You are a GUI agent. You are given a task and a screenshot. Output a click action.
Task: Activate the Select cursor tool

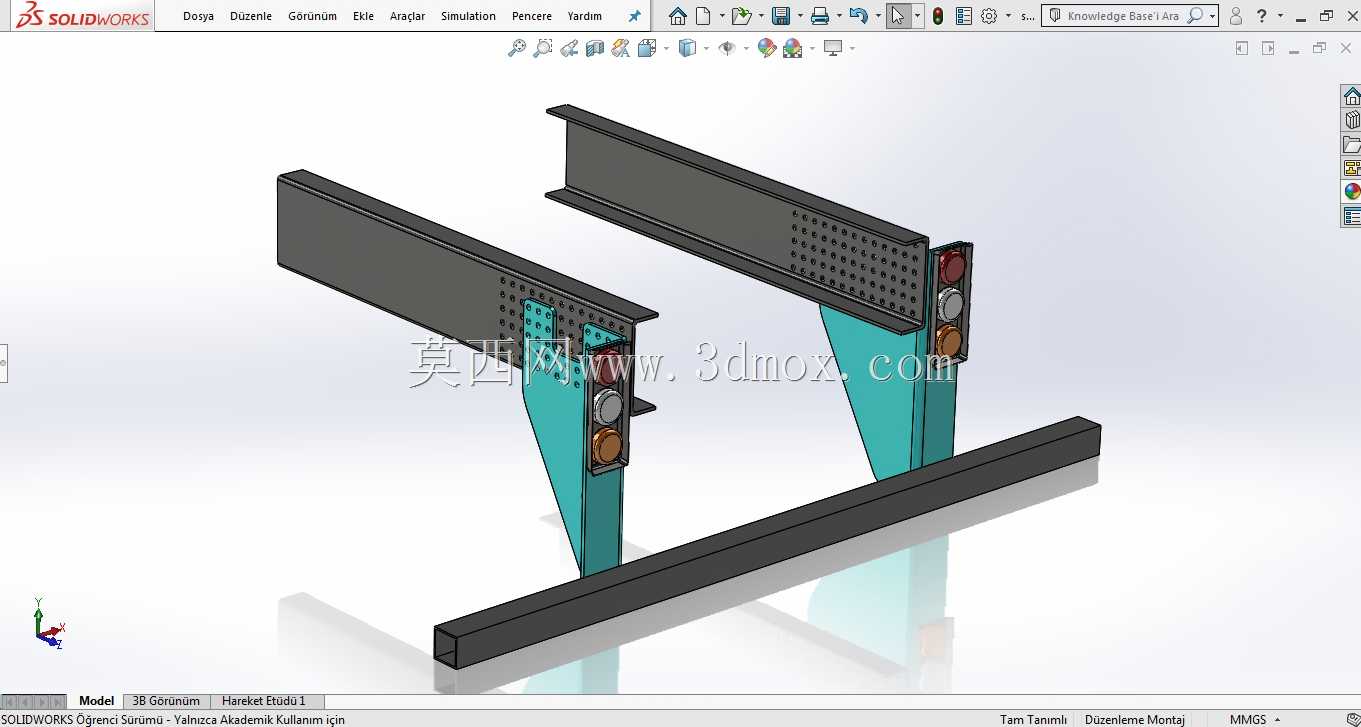[x=898, y=16]
